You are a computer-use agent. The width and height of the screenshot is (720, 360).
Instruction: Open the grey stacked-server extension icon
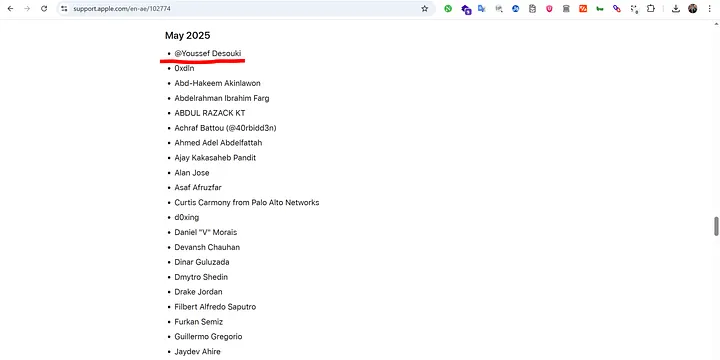coord(566,9)
